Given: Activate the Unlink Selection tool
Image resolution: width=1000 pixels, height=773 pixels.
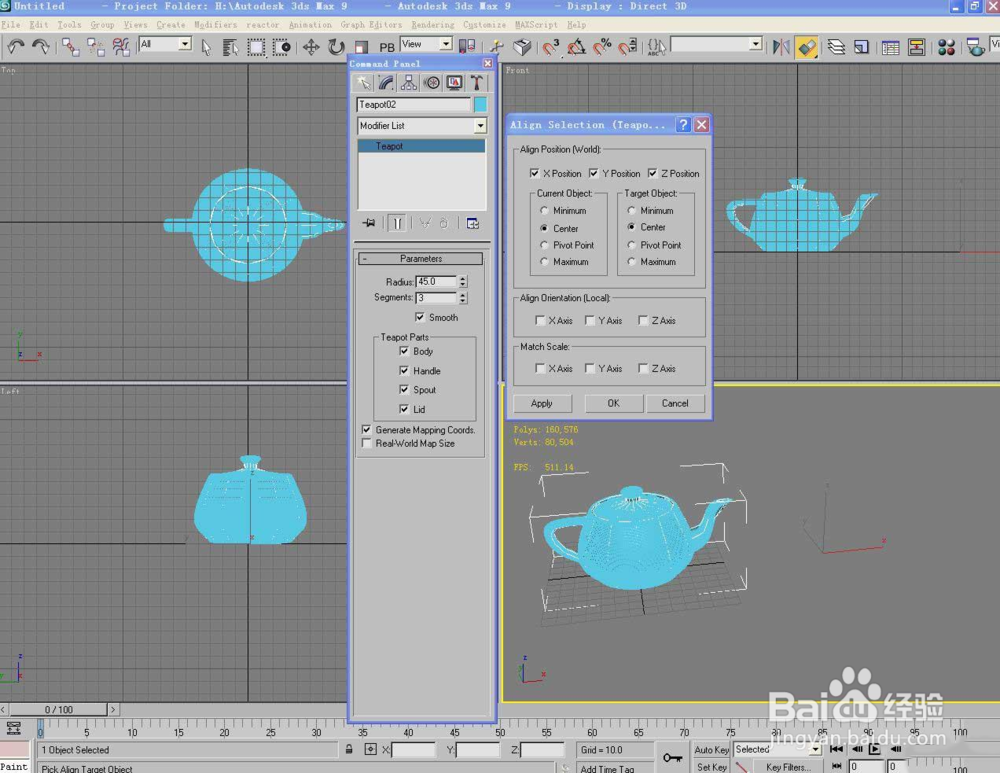Looking at the screenshot, I should (96, 47).
